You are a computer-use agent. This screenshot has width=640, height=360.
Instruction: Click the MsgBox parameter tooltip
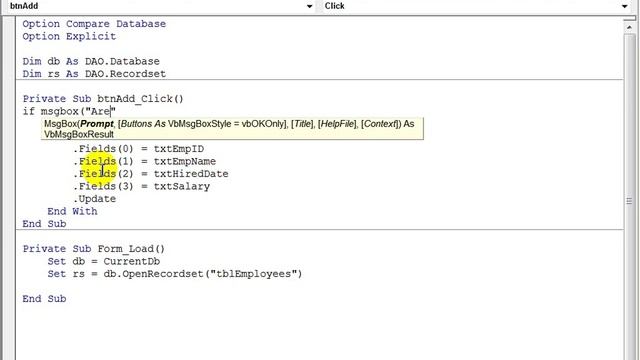232,129
